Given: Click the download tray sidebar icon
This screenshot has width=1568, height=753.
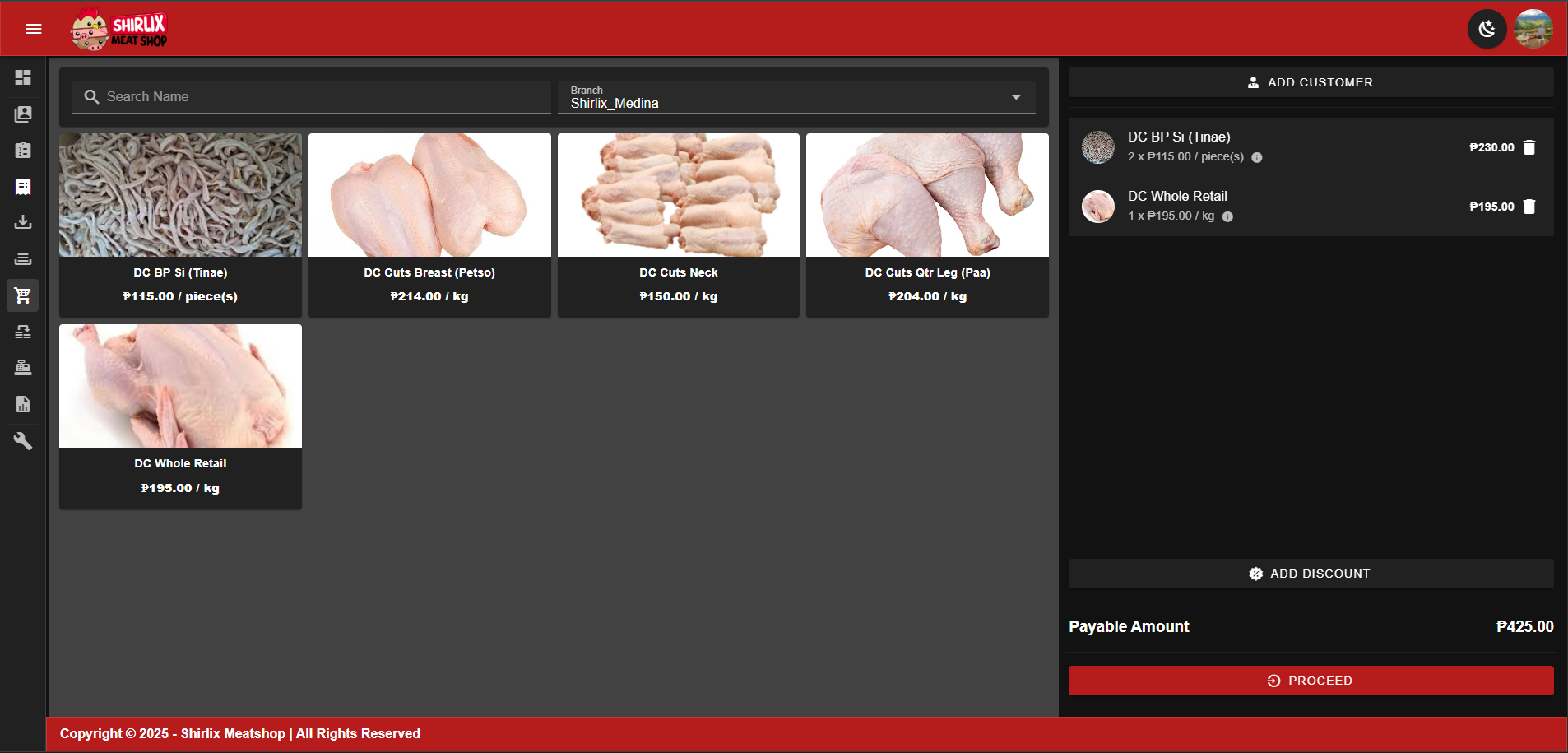Looking at the screenshot, I should click(23, 222).
